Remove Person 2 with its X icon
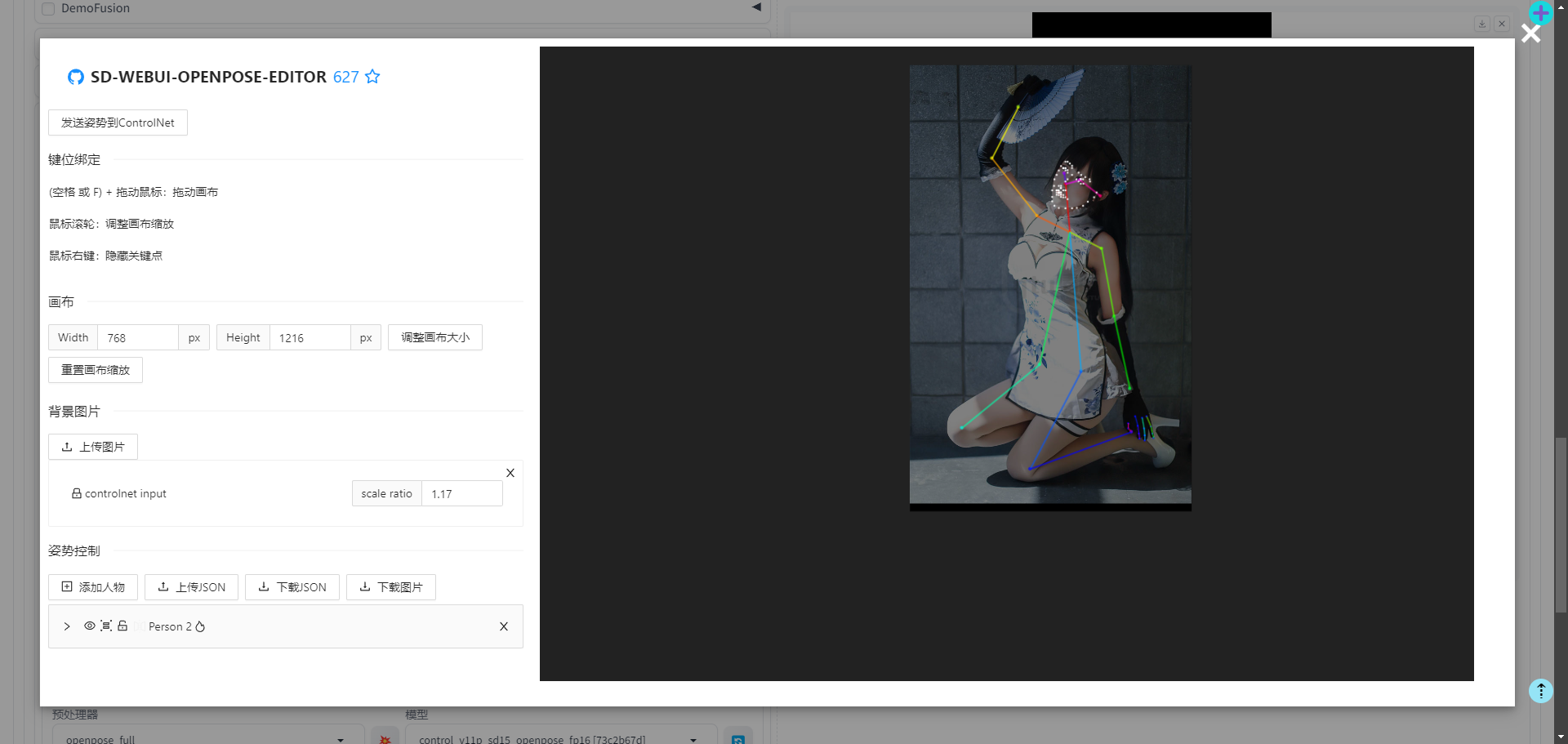Image resolution: width=1568 pixels, height=744 pixels. 504,626
